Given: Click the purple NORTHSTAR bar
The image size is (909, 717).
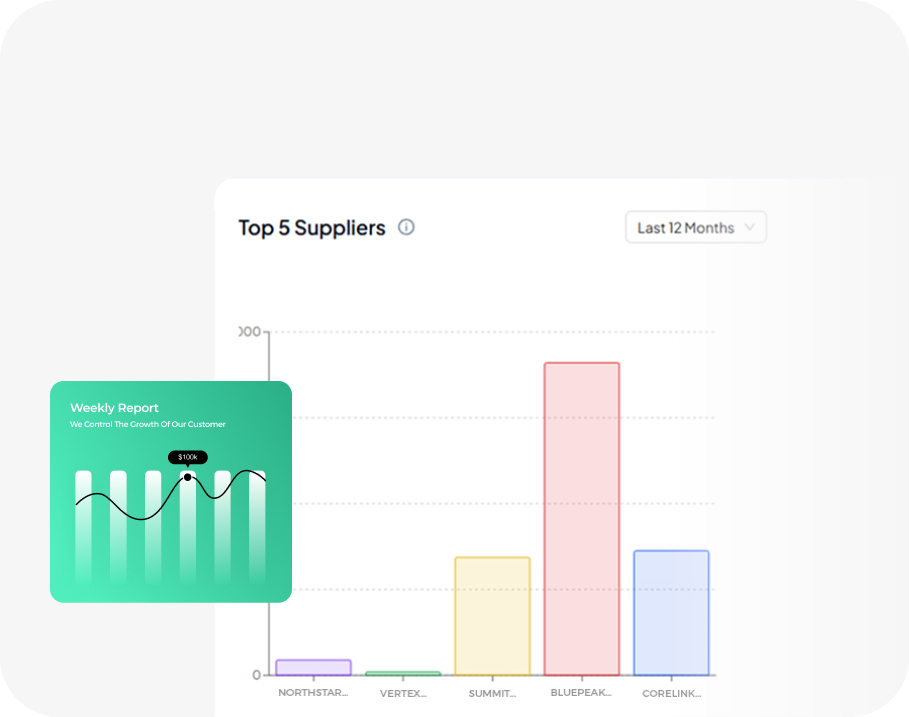Looking at the screenshot, I should (313, 667).
